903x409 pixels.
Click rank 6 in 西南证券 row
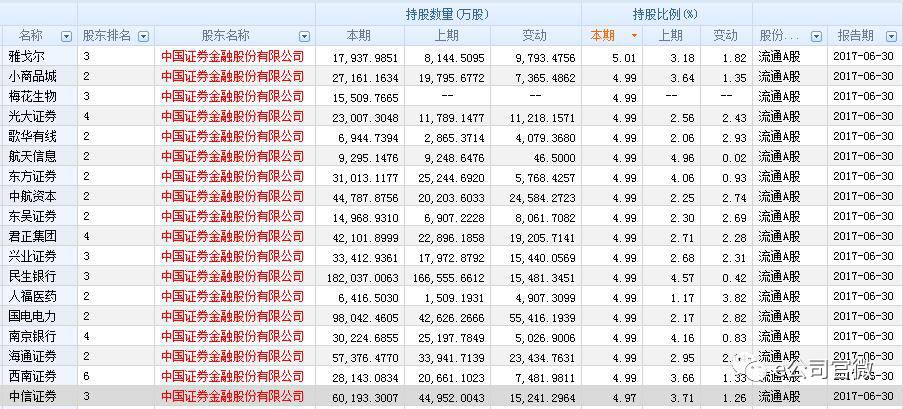tap(86, 376)
